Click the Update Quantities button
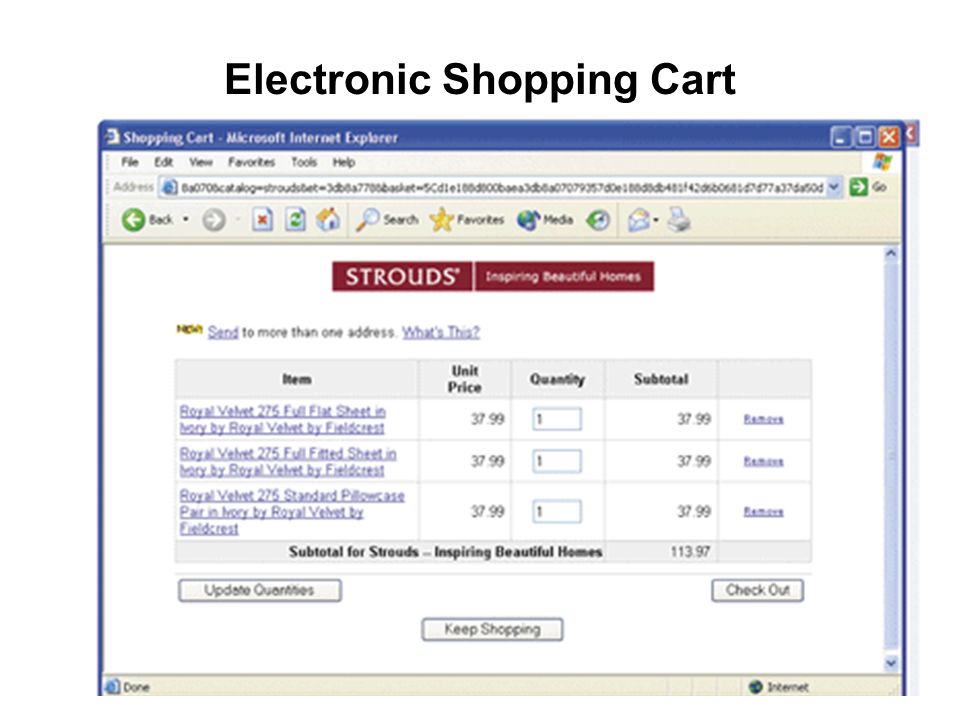Image resolution: width=960 pixels, height=720 pixels. click(x=260, y=590)
